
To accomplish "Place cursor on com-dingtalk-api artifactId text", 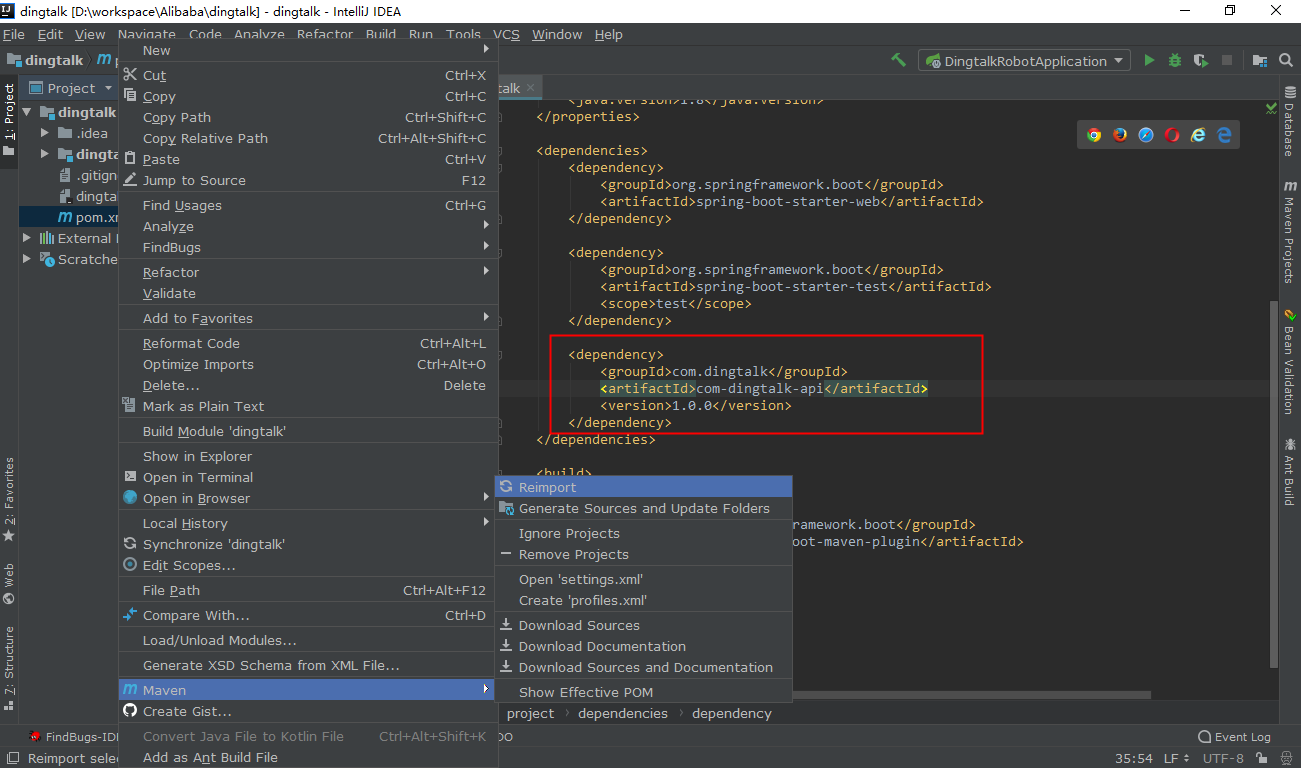I will pyautogui.click(x=759, y=388).
